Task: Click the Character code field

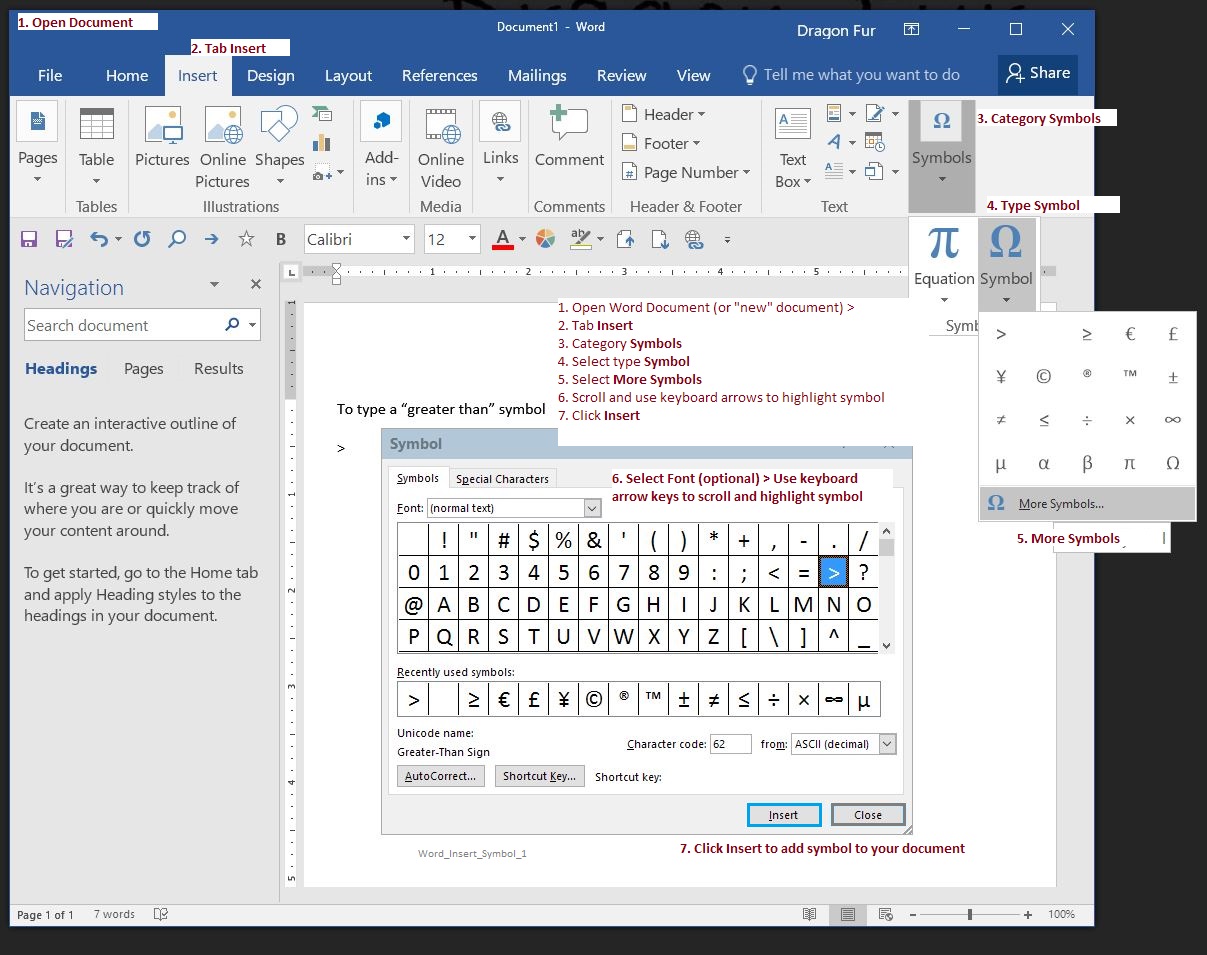Action: 730,744
